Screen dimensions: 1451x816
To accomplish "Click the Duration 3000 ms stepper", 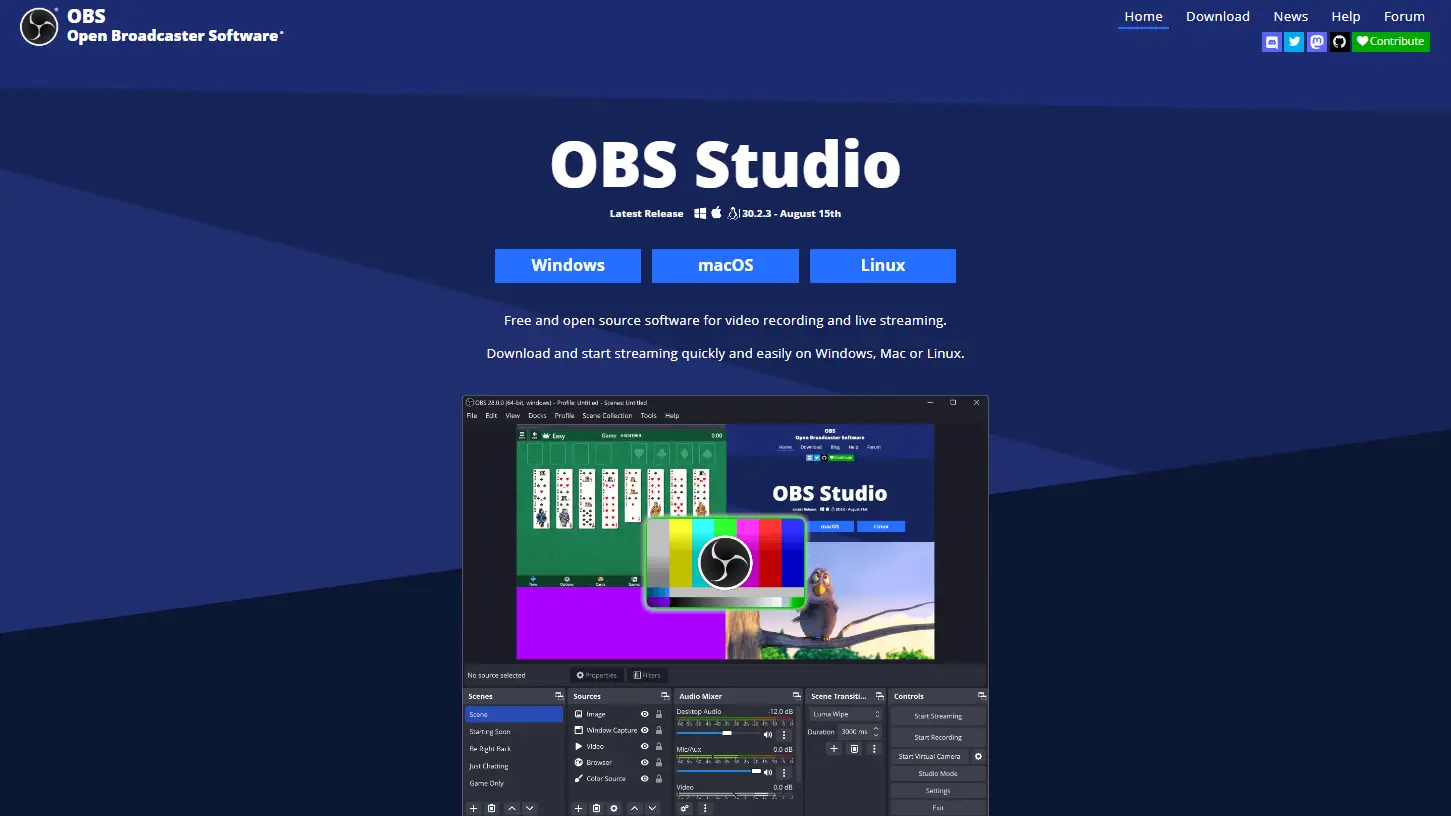I will (x=861, y=732).
